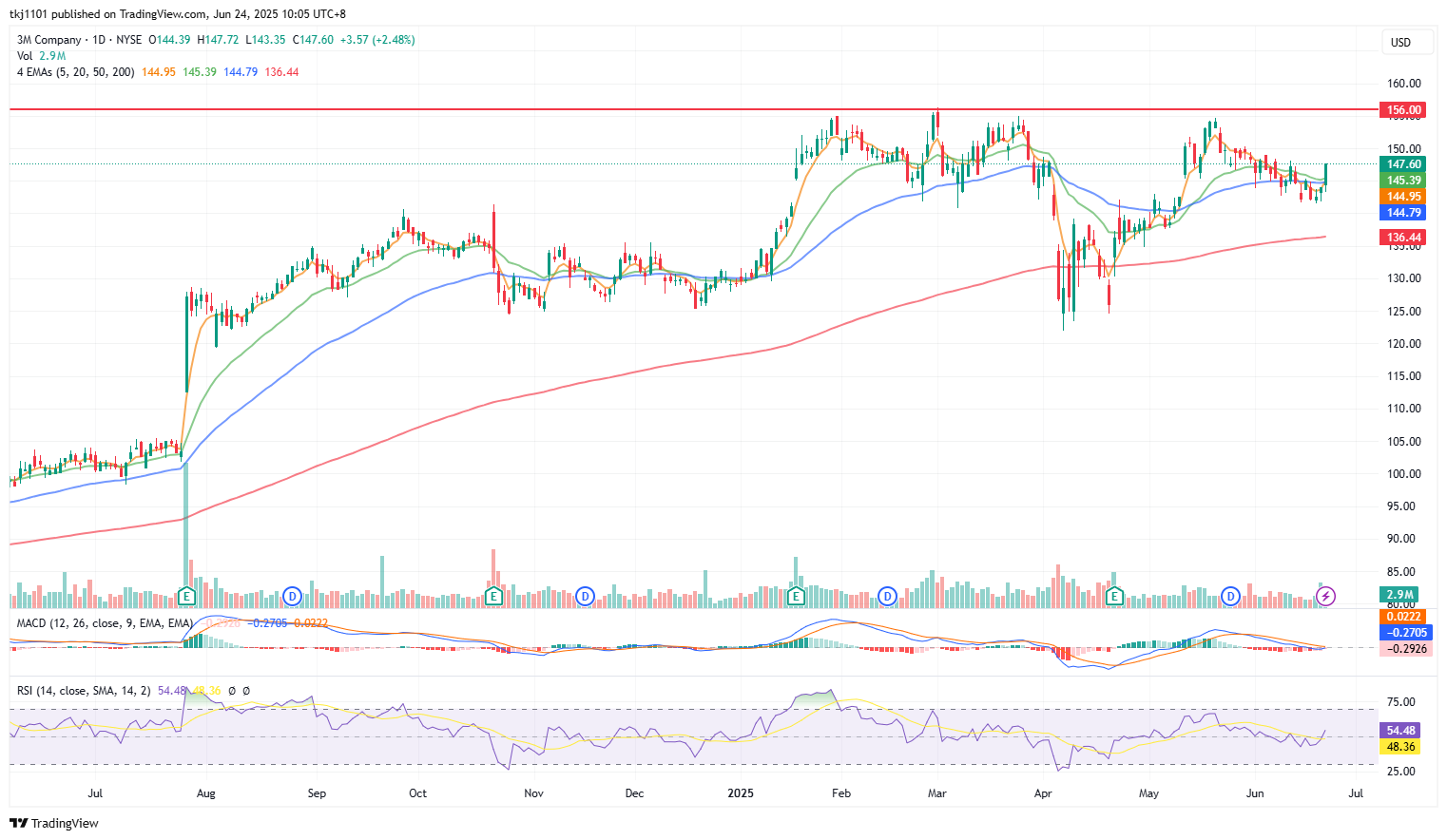Viewport: 1447px width, 840px height.
Task: Click the +3.57 (+2.48%) change value
Action: click(377, 40)
